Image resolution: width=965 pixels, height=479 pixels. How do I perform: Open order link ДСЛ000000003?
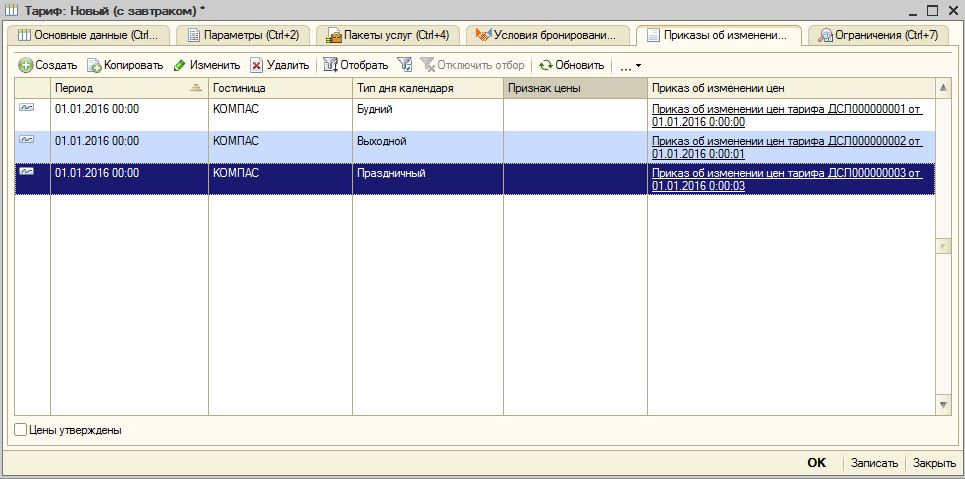[787, 179]
